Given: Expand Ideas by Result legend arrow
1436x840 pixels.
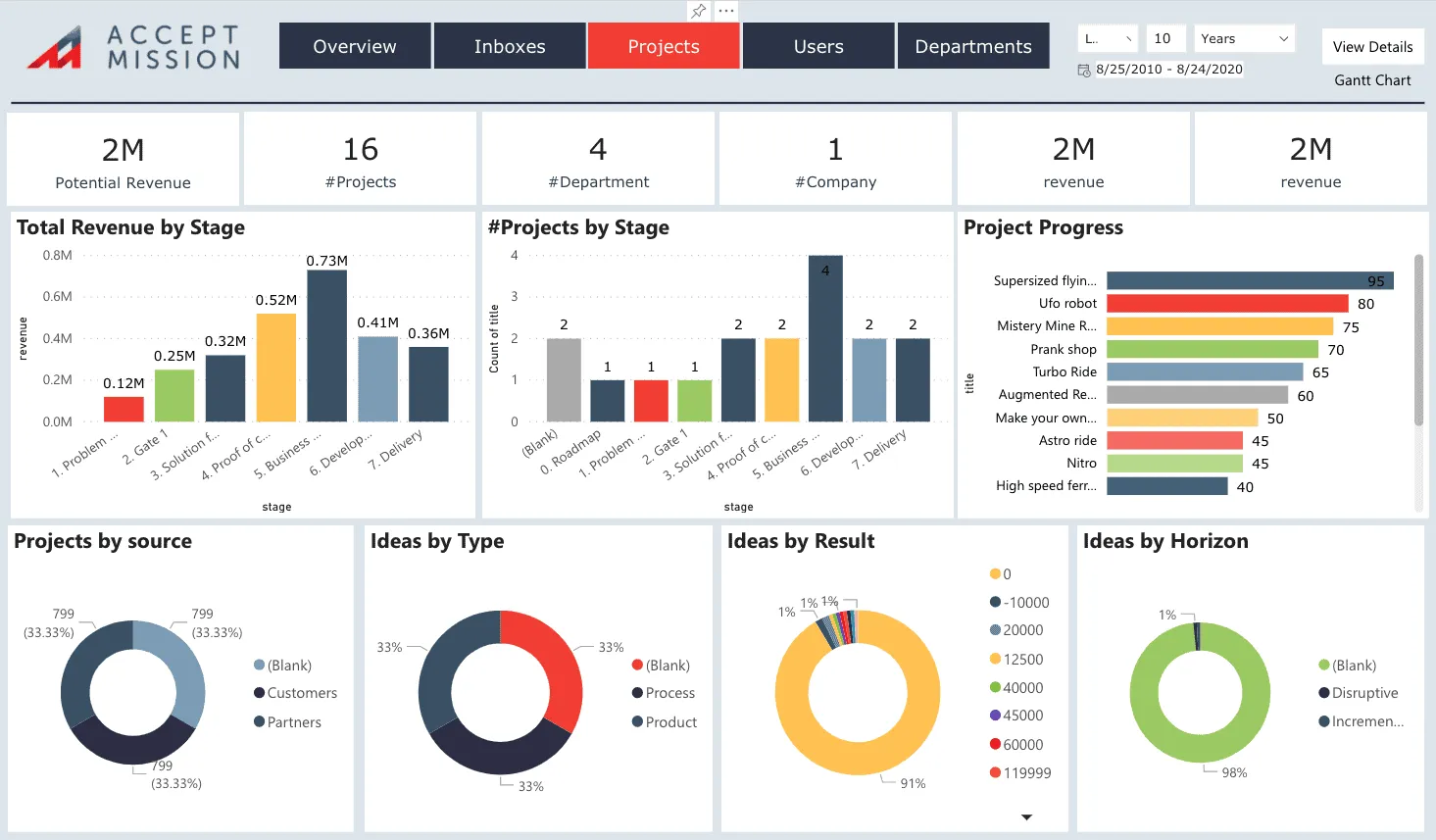Looking at the screenshot, I should pos(1026,816).
